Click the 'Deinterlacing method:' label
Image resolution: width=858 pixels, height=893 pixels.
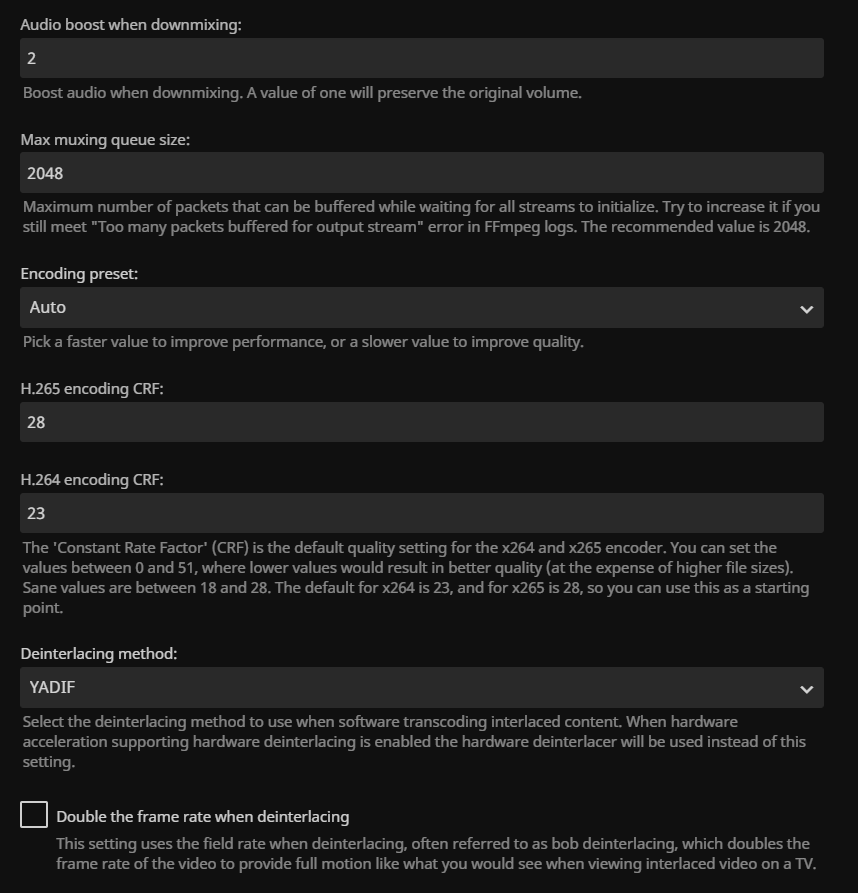pyautogui.click(x=99, y=654)
